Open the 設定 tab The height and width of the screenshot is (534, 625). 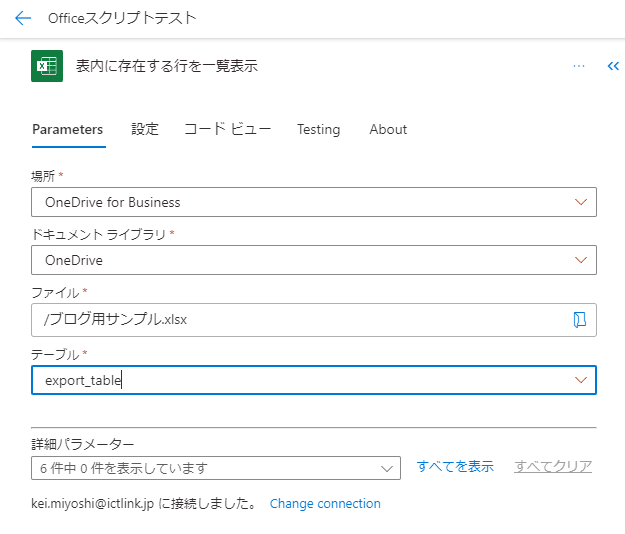tap(145, 130)
